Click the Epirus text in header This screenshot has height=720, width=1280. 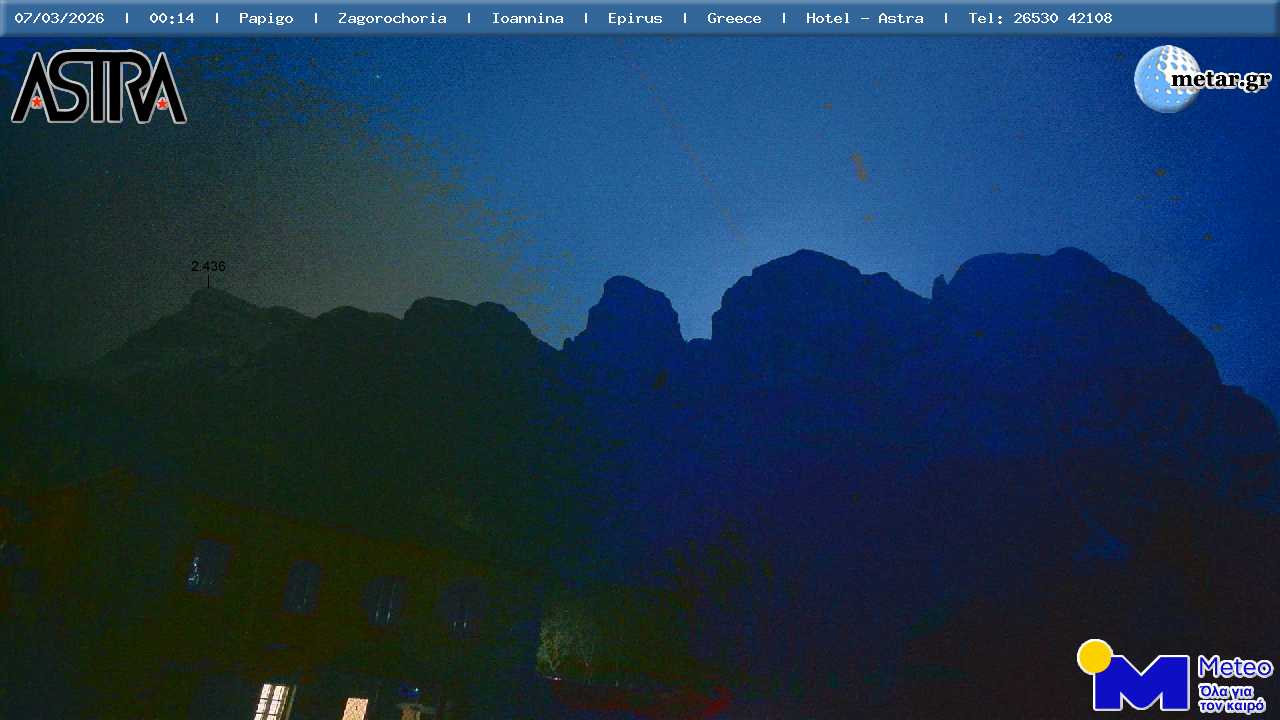pos(635,18)
